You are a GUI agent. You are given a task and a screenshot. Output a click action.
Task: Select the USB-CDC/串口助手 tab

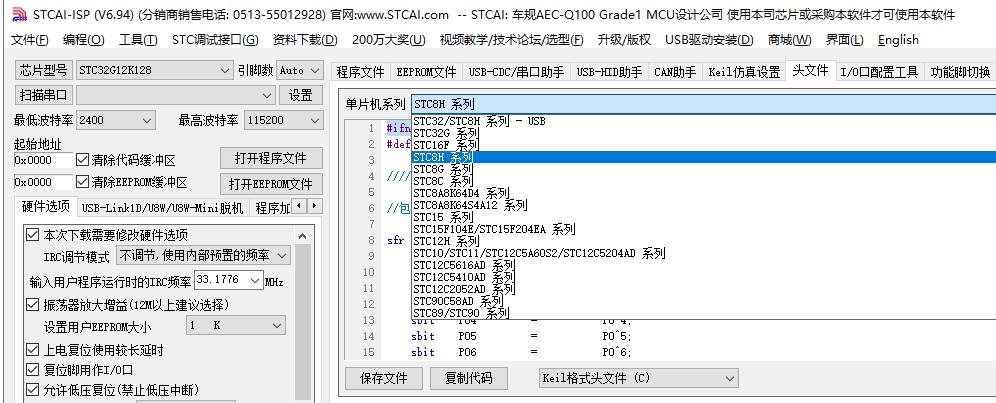[x=516, y=72]
